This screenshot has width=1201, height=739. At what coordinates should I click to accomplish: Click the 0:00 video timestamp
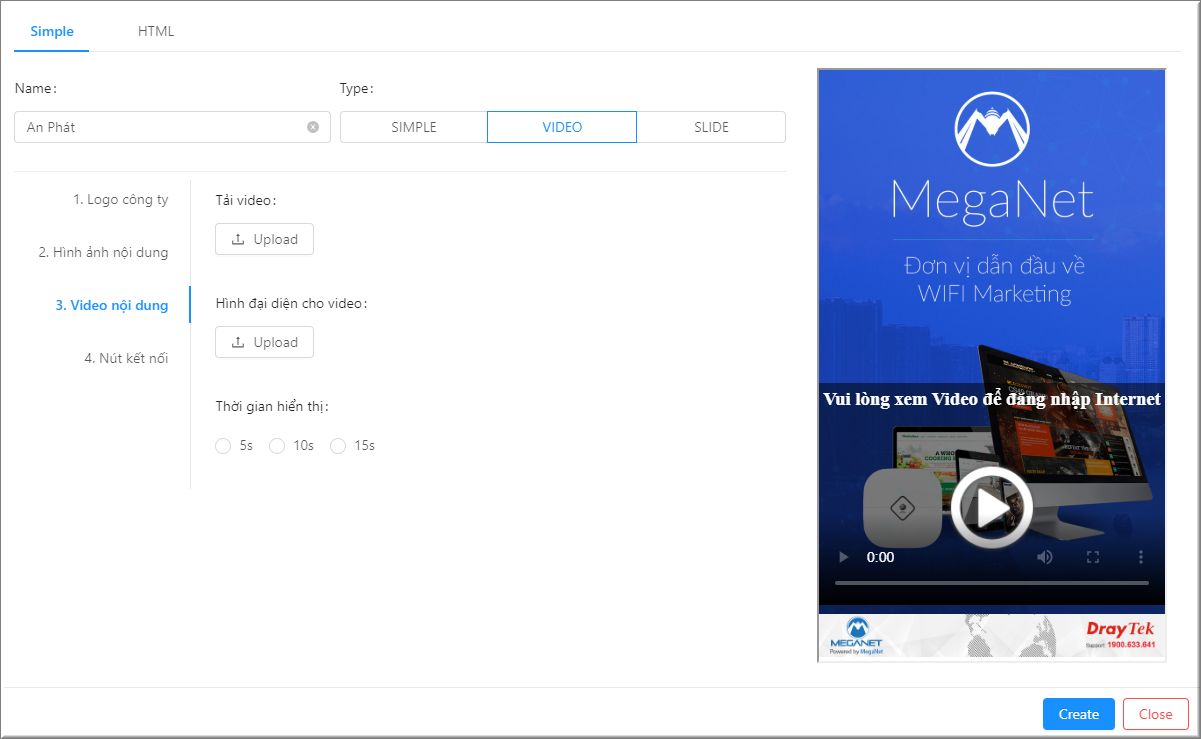(x=880, y=557)
